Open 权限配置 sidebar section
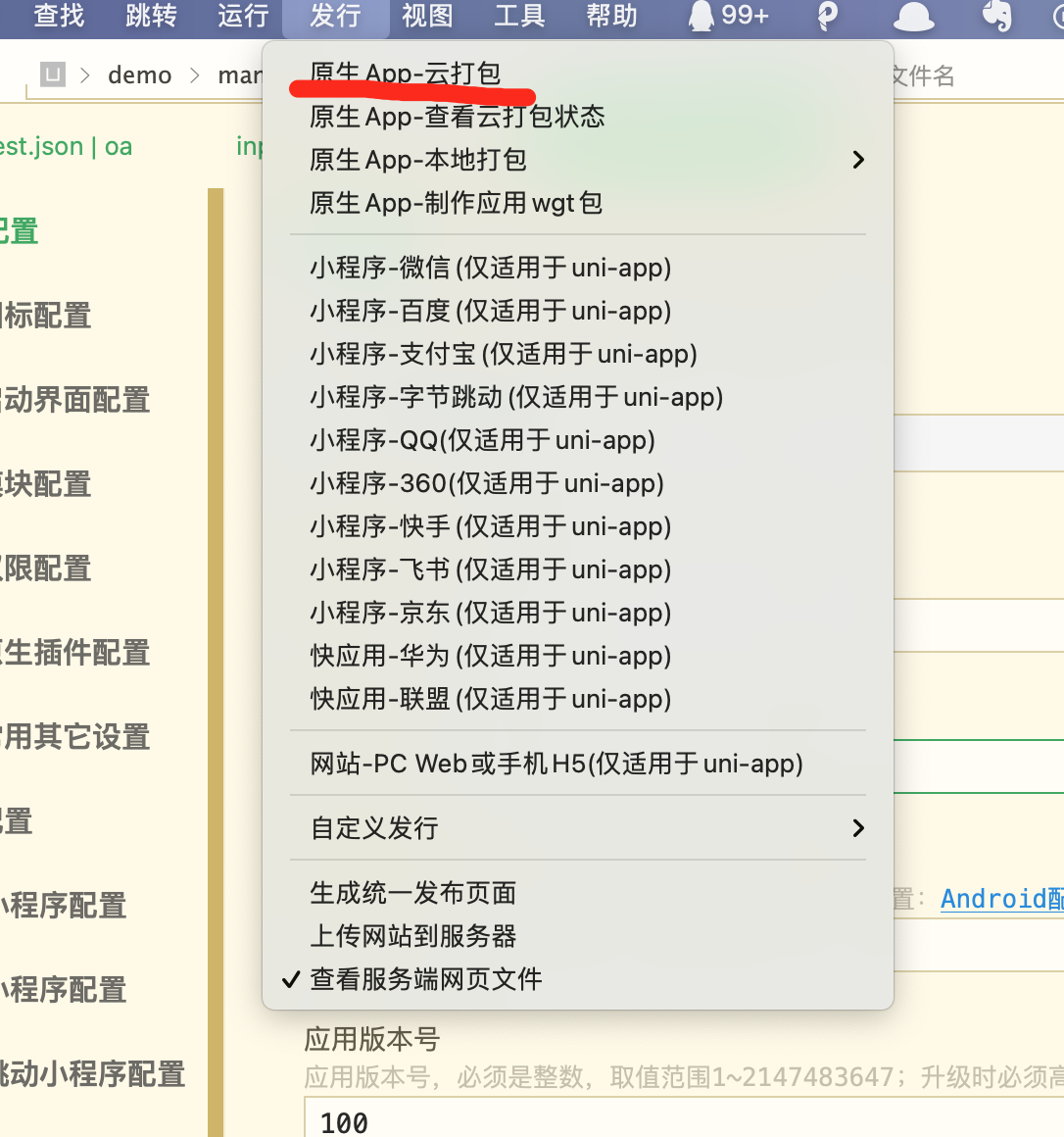Image resolution: width=1064 pixels, height=1137 pixels. pyautogui.click(x=46, y=568)
